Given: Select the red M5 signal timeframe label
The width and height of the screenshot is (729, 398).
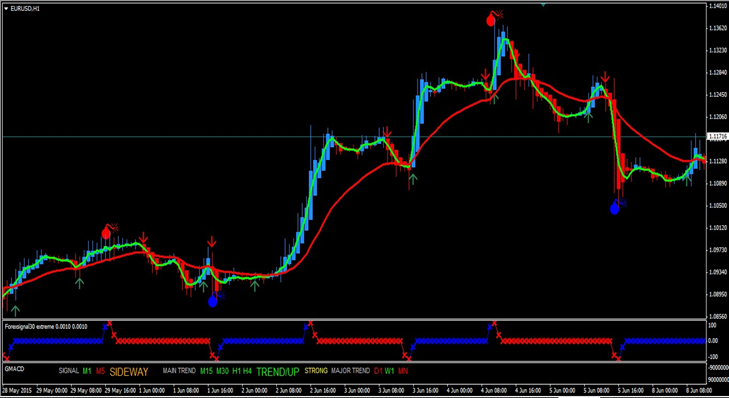Looking at the screenshot, I should pyautogui.click(x=100, y=371).
